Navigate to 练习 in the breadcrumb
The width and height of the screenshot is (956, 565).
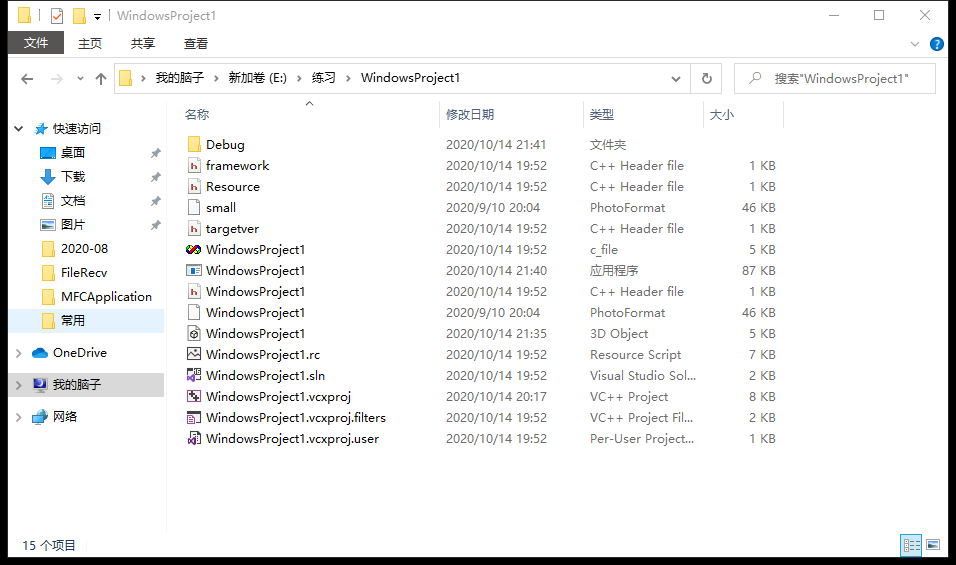[323, 78]
